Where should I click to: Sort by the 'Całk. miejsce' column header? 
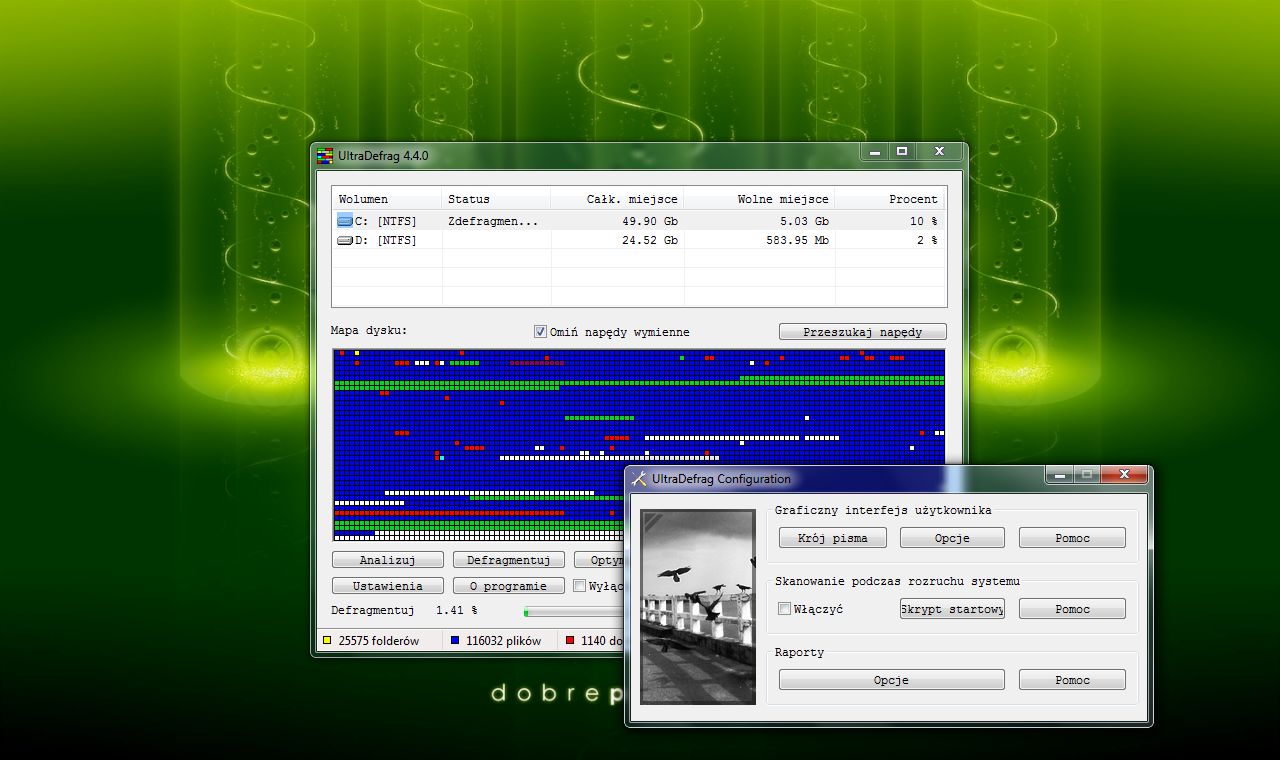(x=617, y=199)
